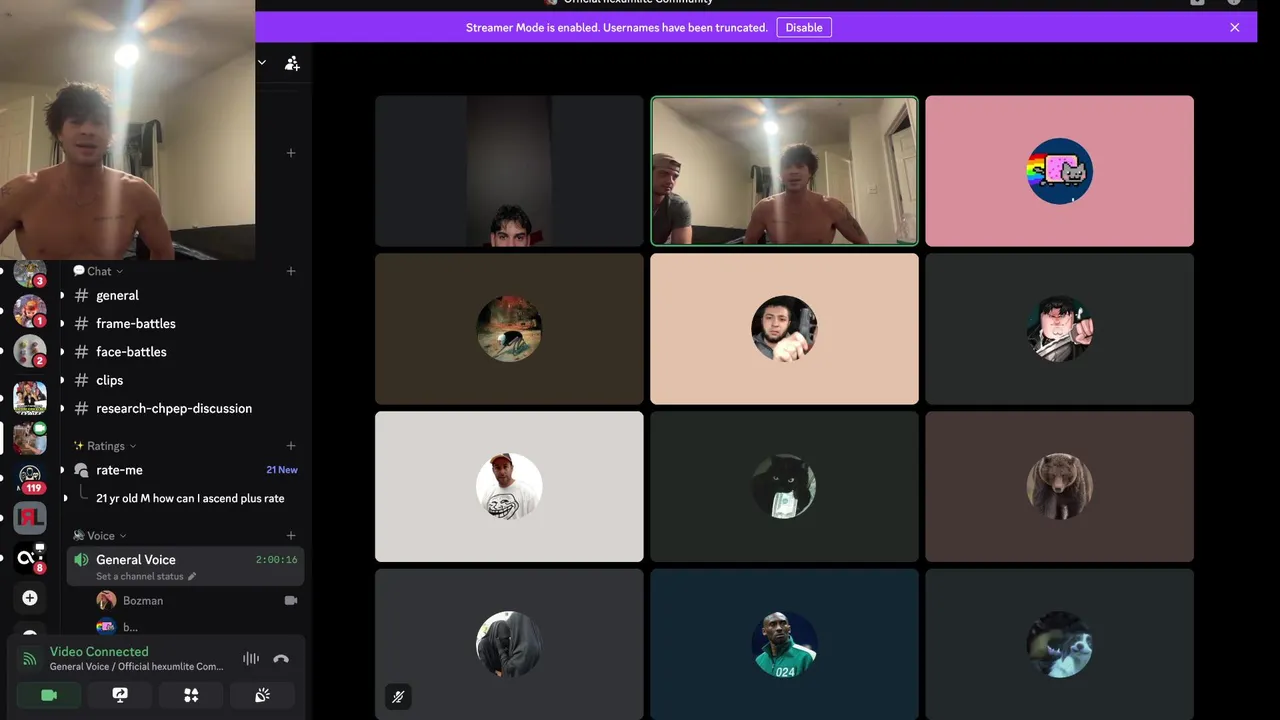The image size is (1280, 720).
Task: Select the active speaker video tile
Action: click(784, 171)
